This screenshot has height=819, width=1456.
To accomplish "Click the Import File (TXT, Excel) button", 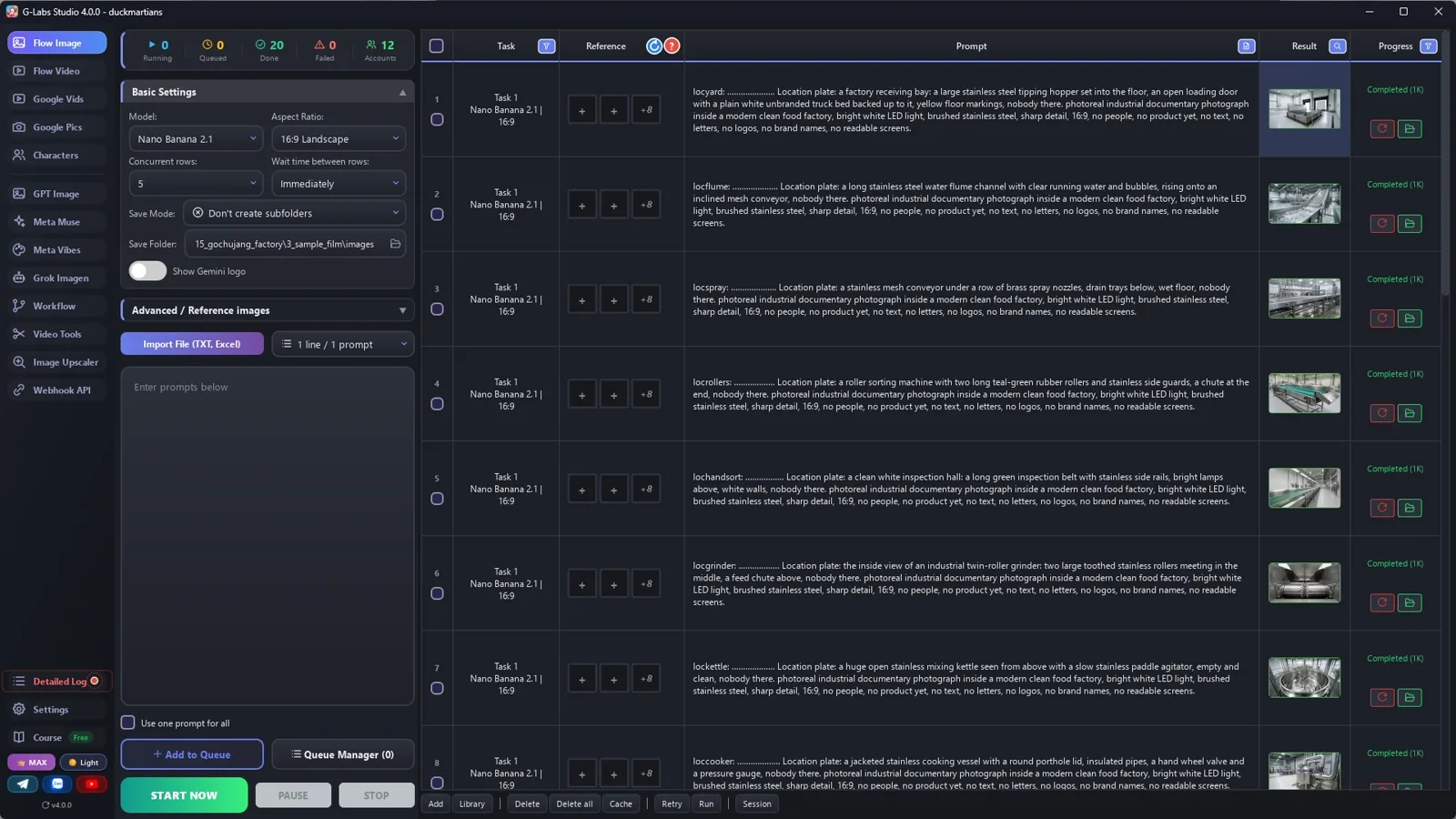I will click(192, 344).
